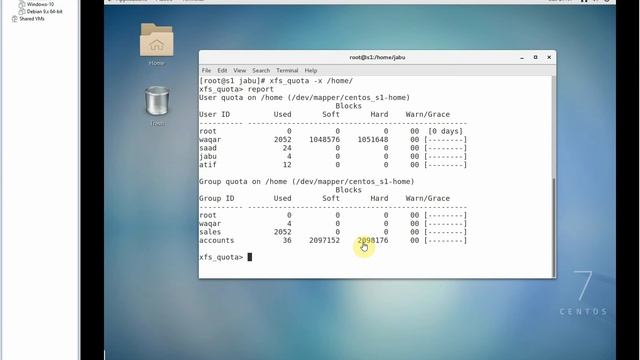Open the Edit menu in terminal
The width and height of the screenshot is (640, 360).
[222, 71]
